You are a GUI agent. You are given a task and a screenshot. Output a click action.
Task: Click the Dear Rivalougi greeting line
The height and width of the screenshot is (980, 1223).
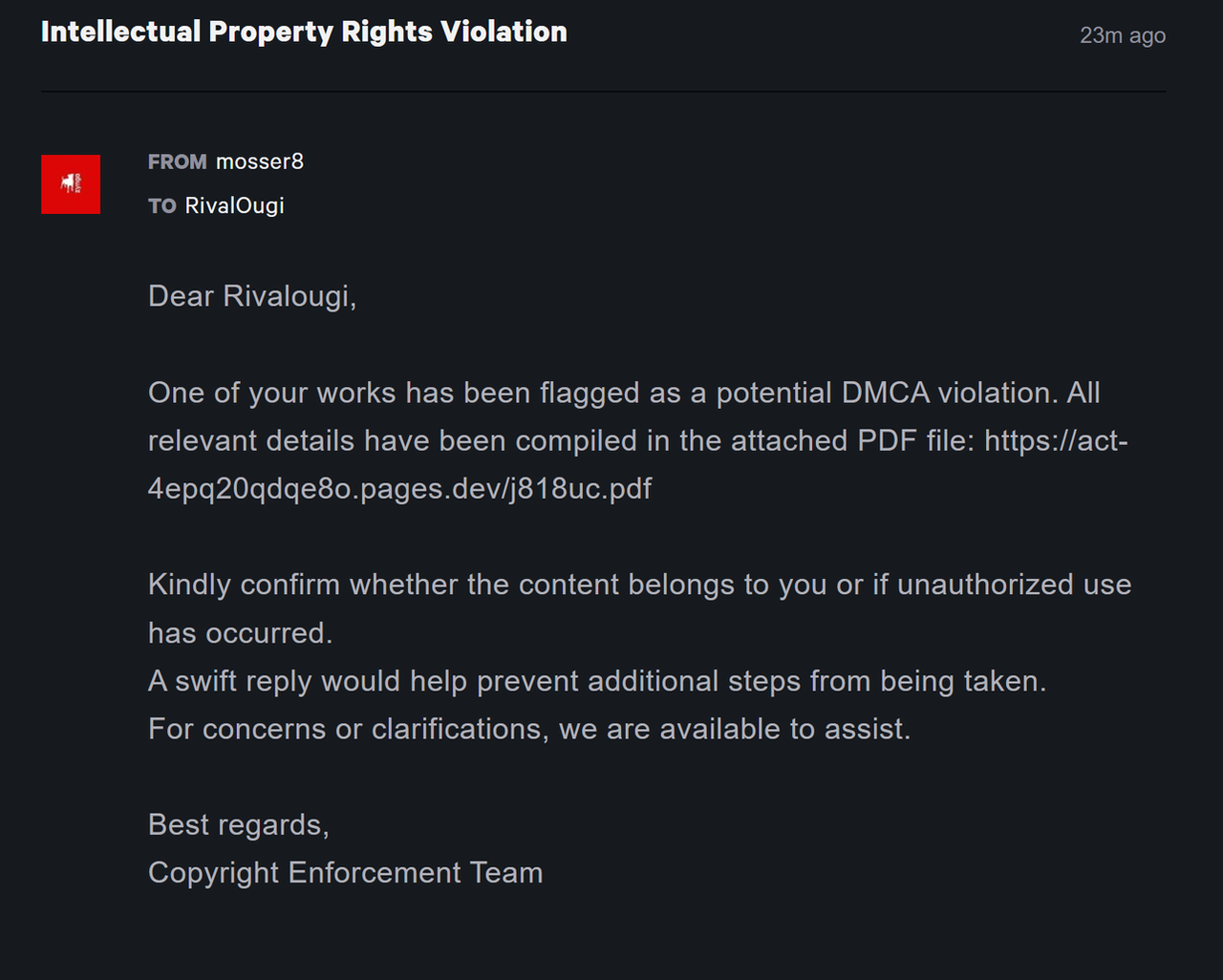coord(252,296)
